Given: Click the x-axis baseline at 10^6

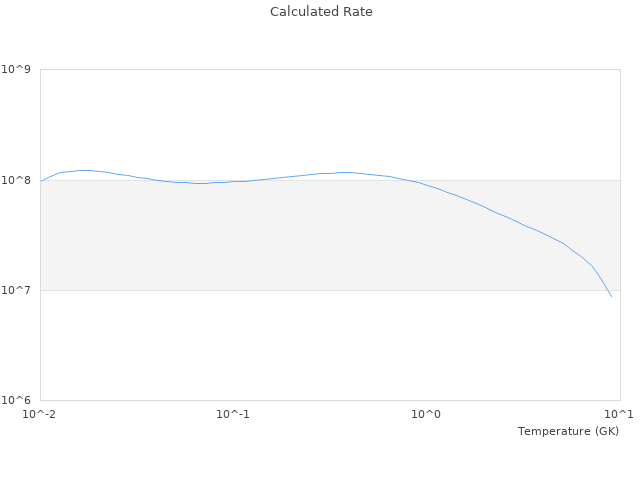Looking at the screenshot, I should click(330, 400).
